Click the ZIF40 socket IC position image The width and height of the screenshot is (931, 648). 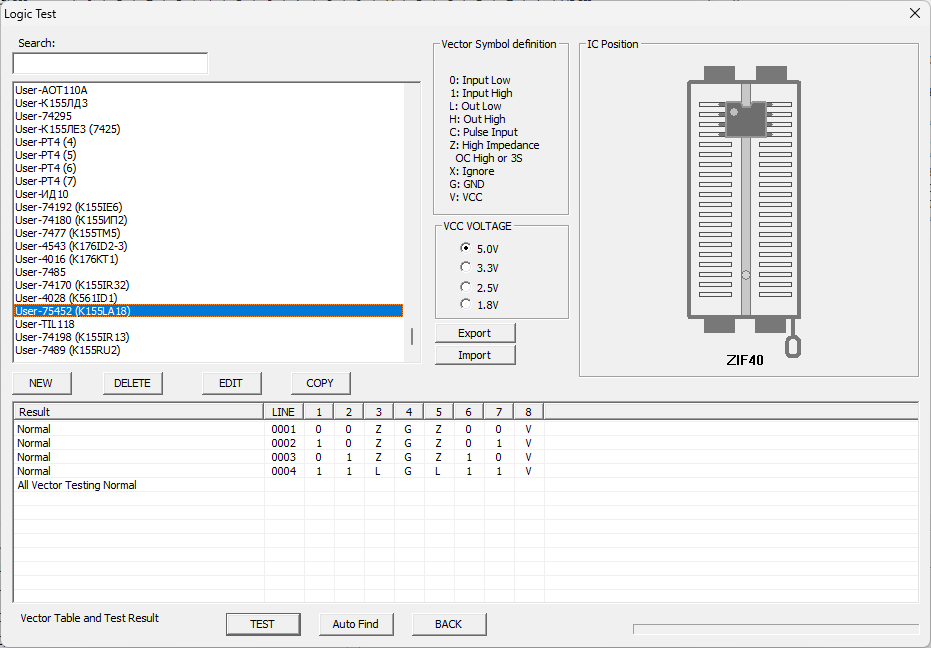pyautogui.click(x=745, y=205)
